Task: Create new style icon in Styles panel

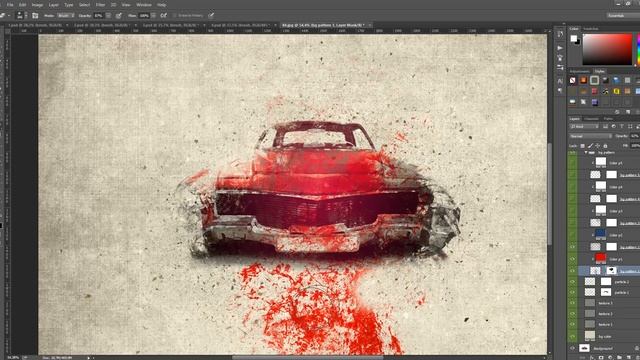Action: point(628,112)
